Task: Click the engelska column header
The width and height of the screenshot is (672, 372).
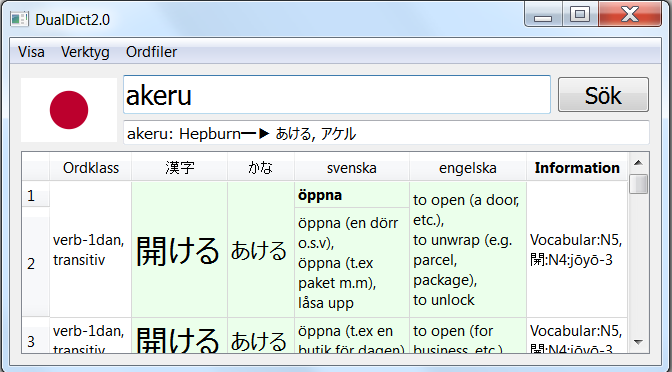Action: click(x=468, y=168)
